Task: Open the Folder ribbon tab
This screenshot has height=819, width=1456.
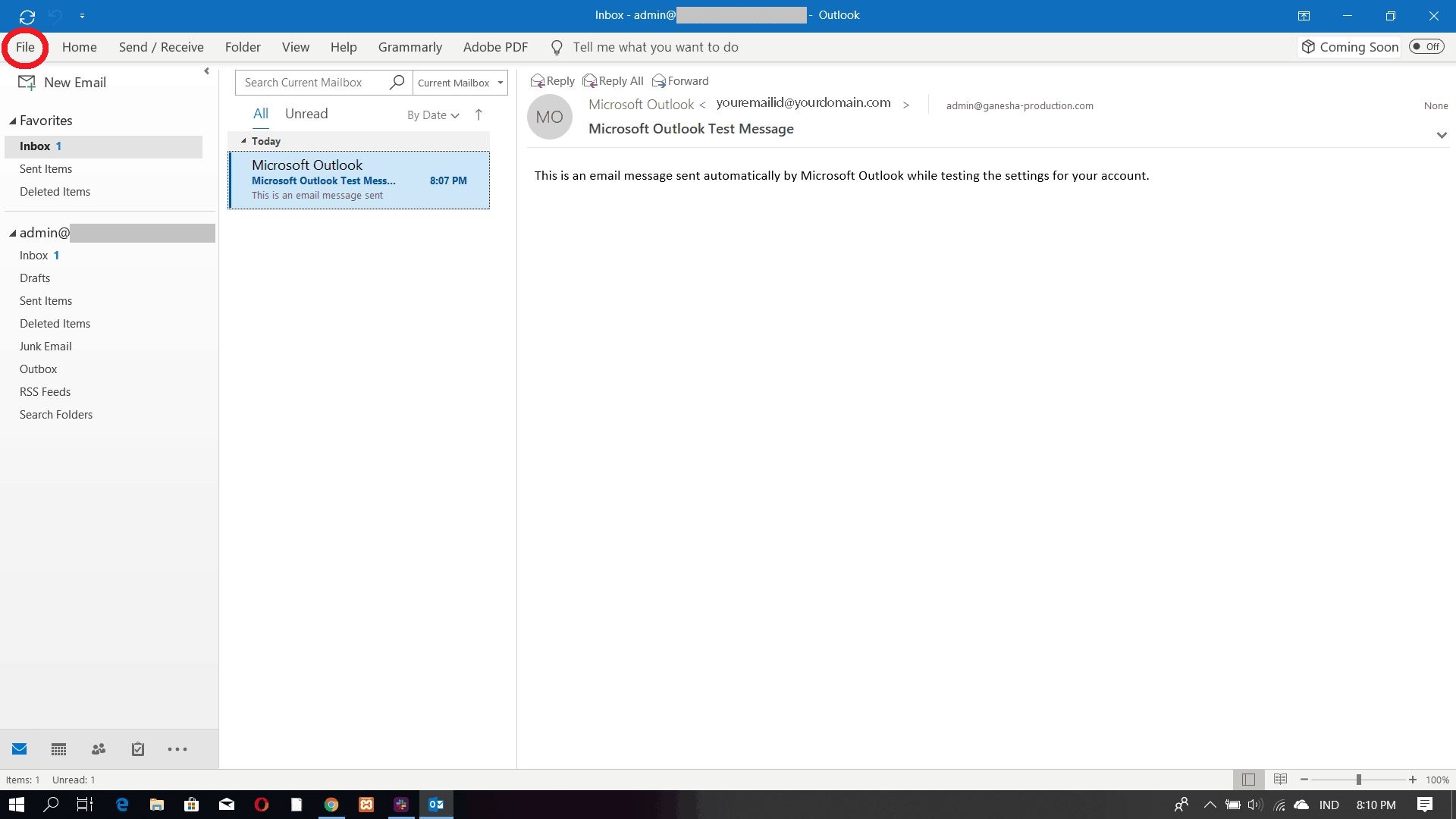Action: (x=243, y=47)
